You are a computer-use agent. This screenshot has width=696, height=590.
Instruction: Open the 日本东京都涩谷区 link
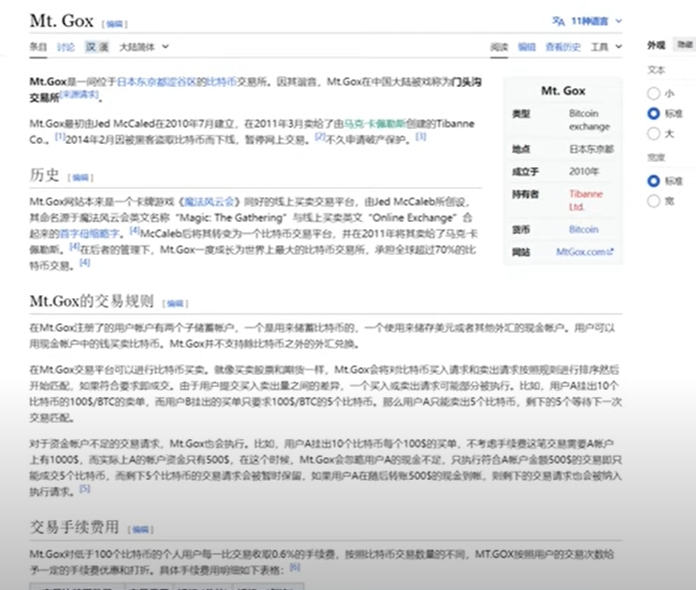coord(156,82)
